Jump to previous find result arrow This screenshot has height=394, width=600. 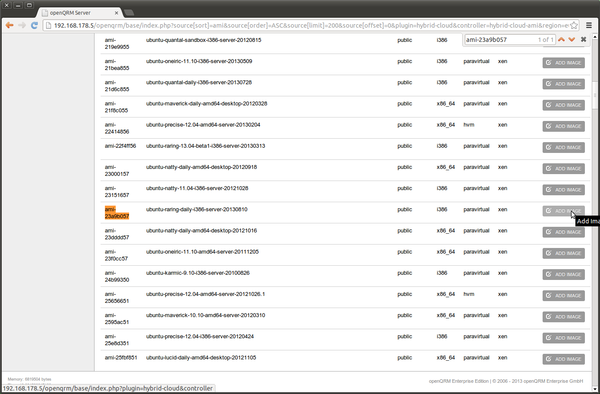tap(561, 39)
